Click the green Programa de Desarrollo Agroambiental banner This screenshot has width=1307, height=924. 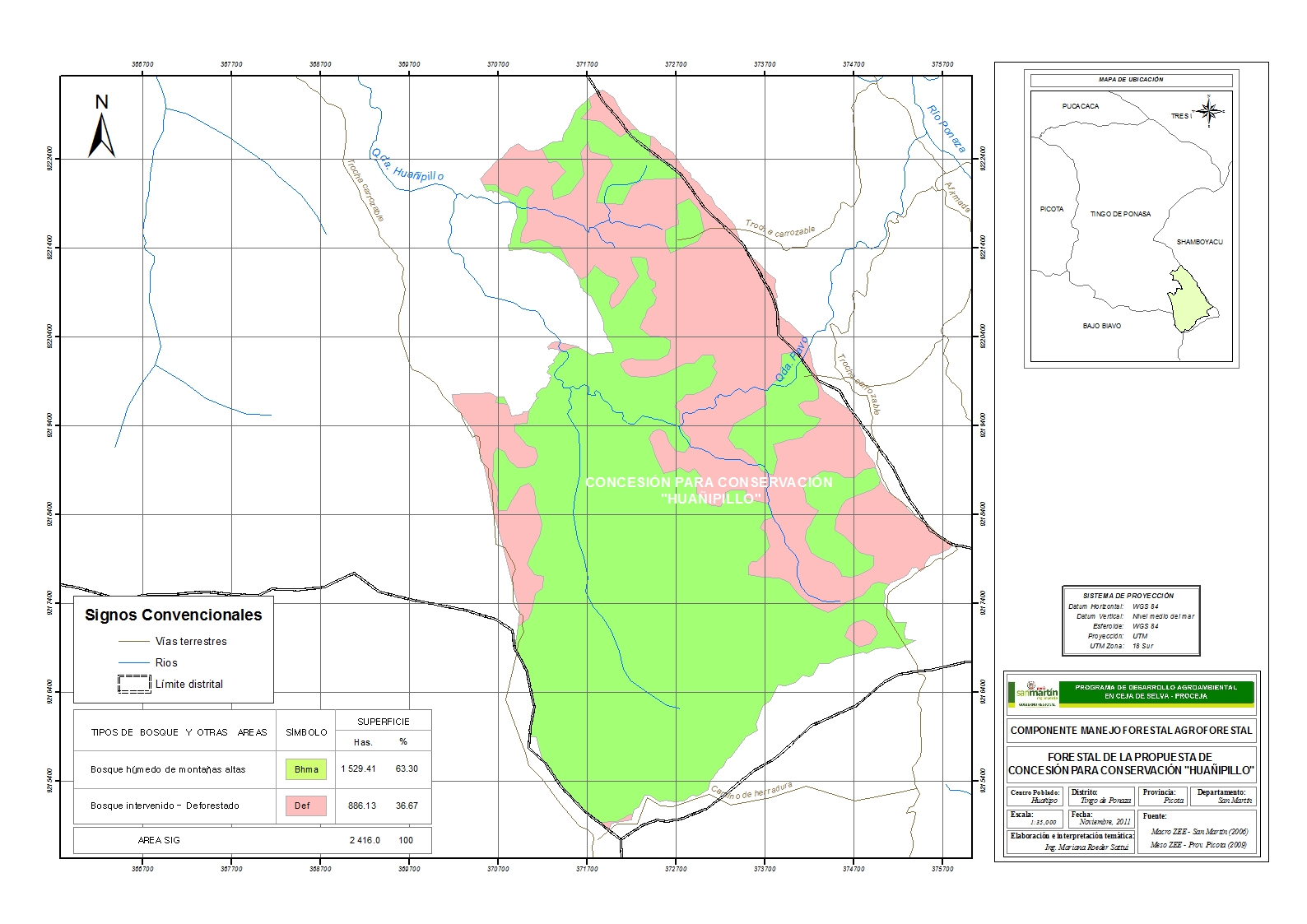[x=1156, y=692]
